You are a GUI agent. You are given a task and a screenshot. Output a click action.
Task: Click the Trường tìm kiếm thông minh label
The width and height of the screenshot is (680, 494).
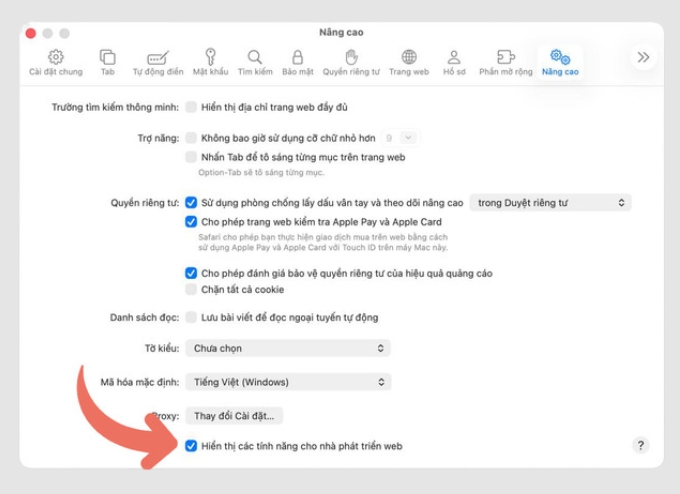(115, 107)
